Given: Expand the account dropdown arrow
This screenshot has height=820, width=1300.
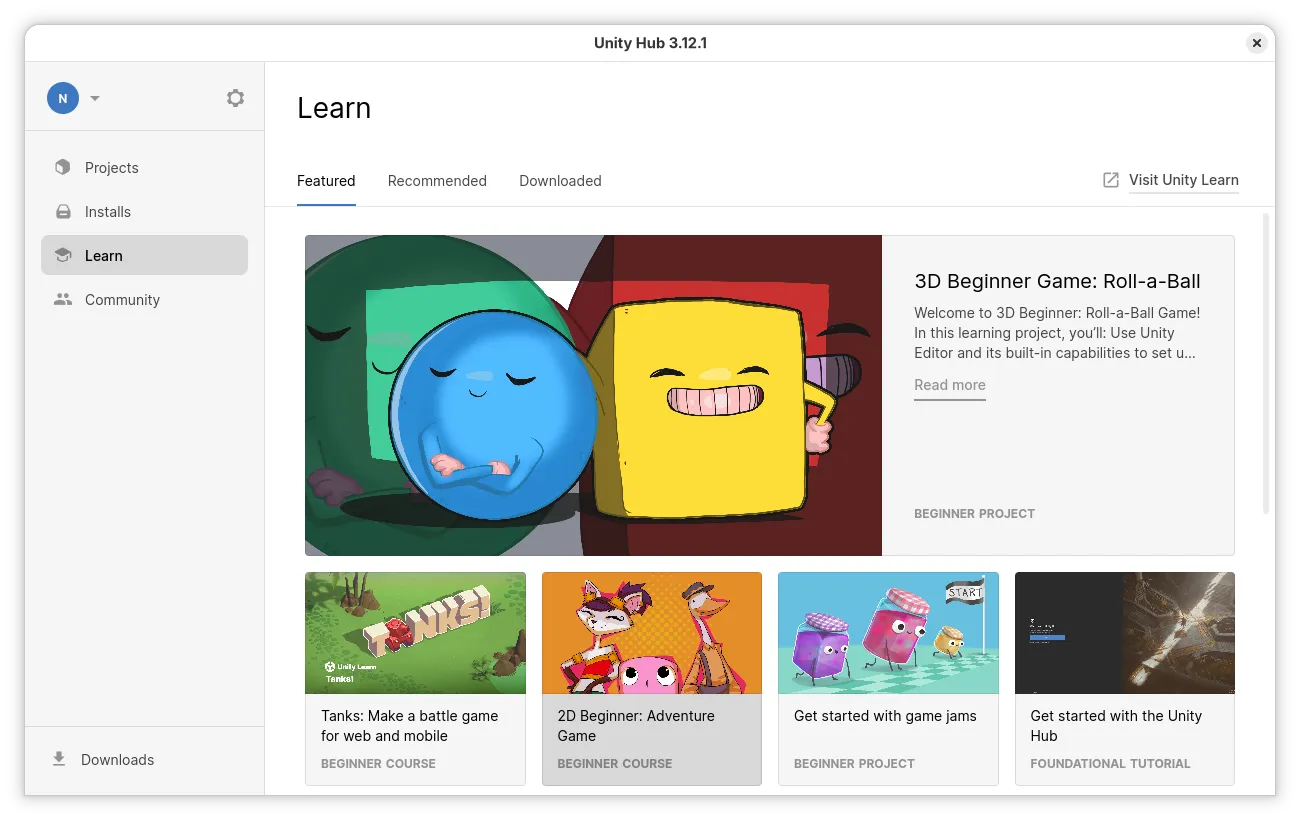Looking at the screenshot, I should coord(95,98).
